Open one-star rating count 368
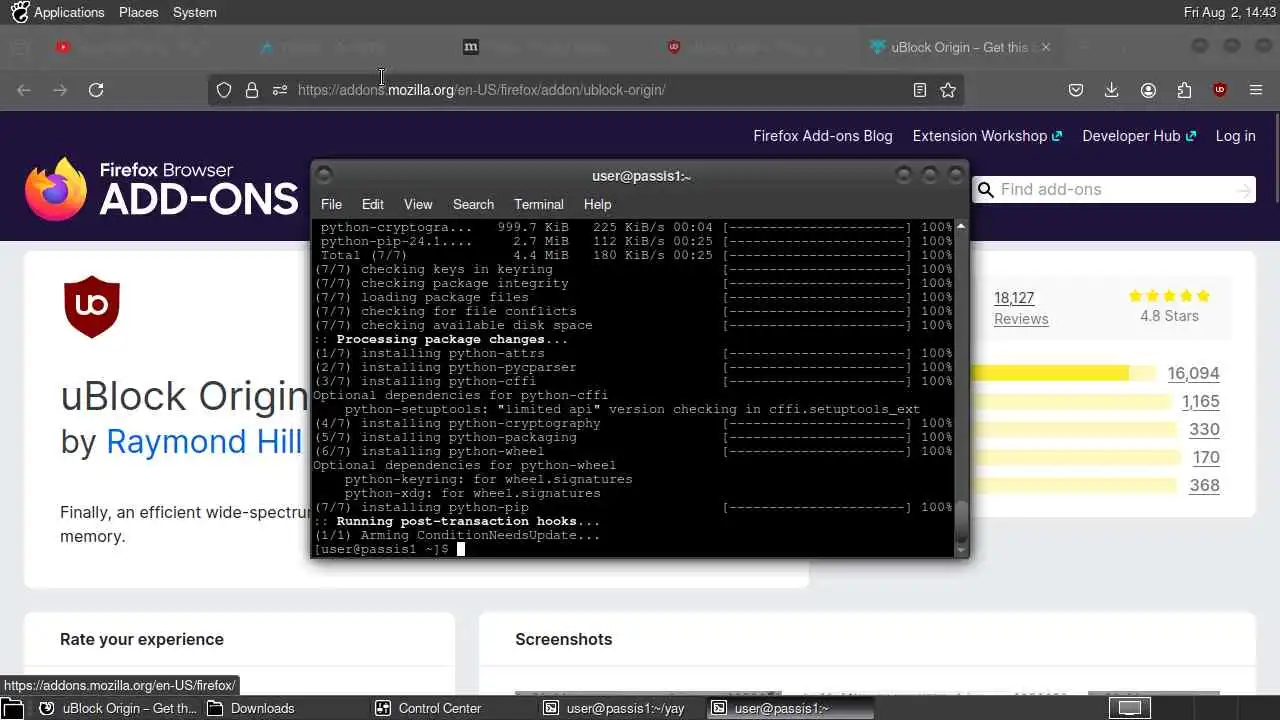 (x=1204, y=485)
